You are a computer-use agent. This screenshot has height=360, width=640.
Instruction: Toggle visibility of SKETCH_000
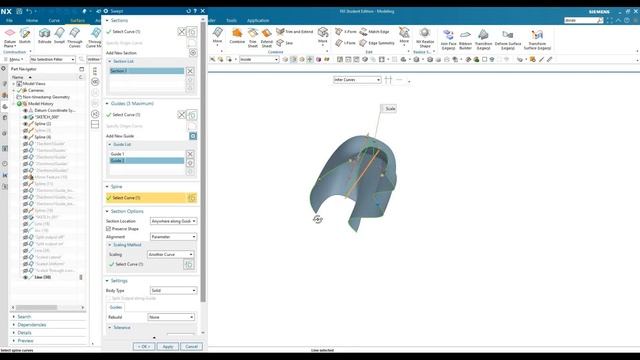[x=25, y=117]
